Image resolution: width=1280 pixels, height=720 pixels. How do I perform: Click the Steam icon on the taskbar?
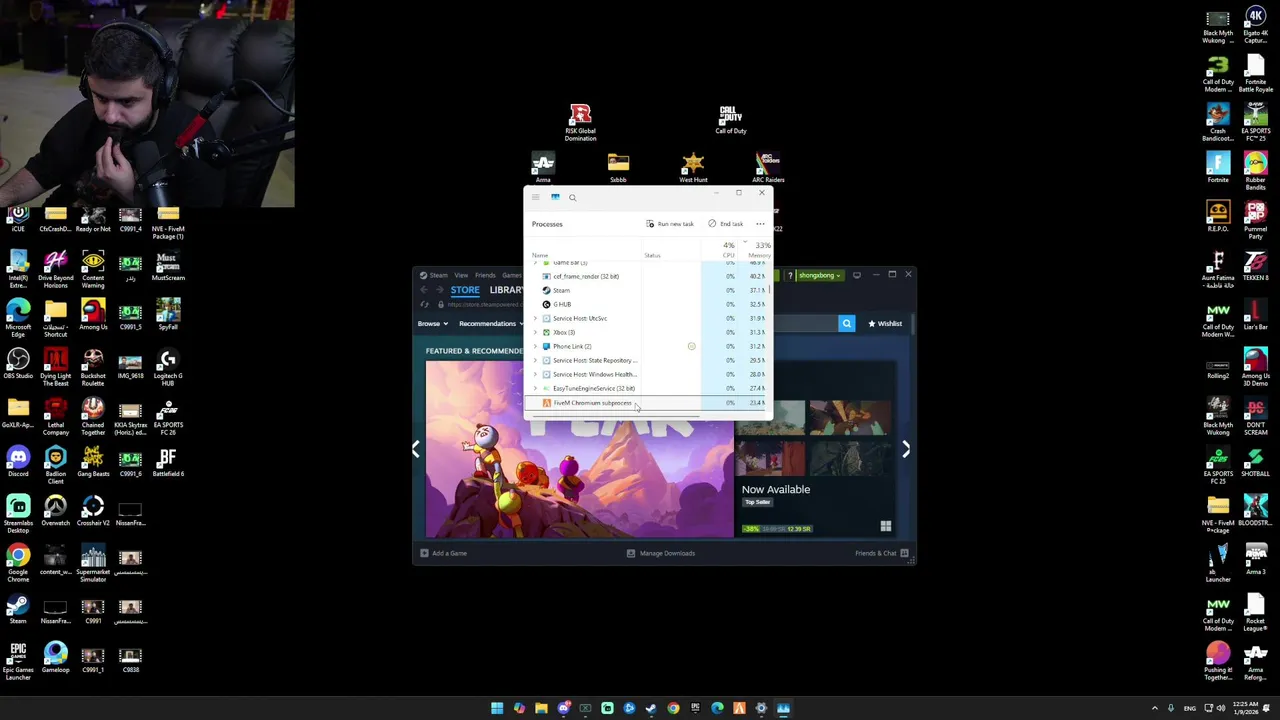(x=651, y=708)
